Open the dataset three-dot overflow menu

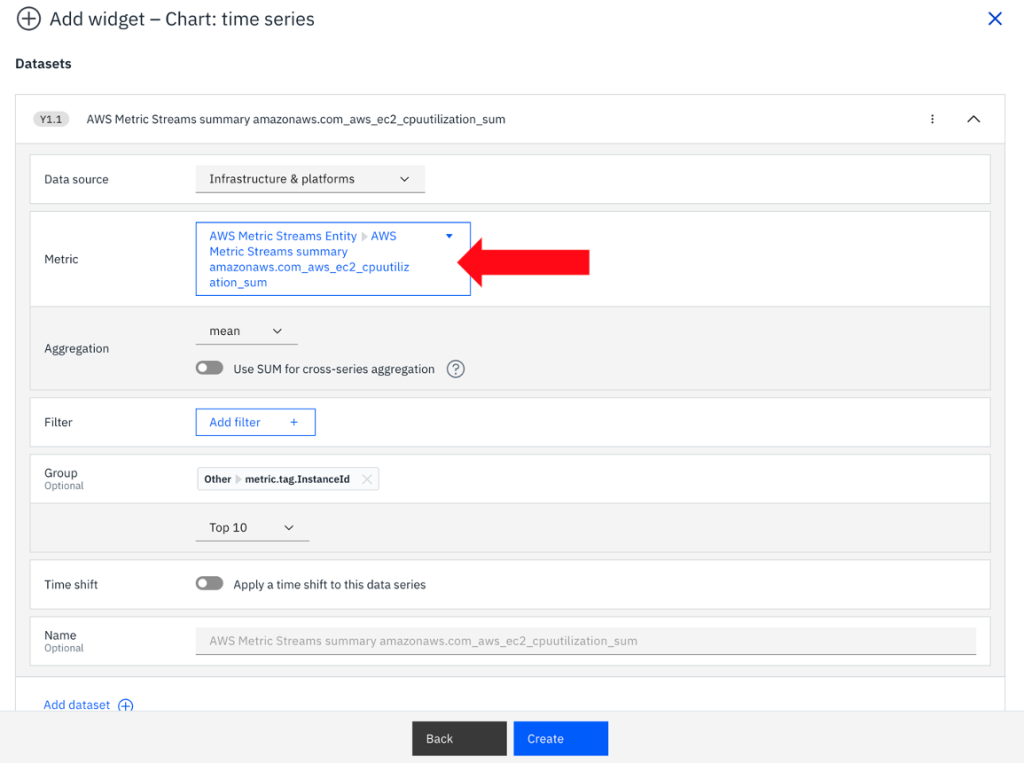[x=932, y=118]
